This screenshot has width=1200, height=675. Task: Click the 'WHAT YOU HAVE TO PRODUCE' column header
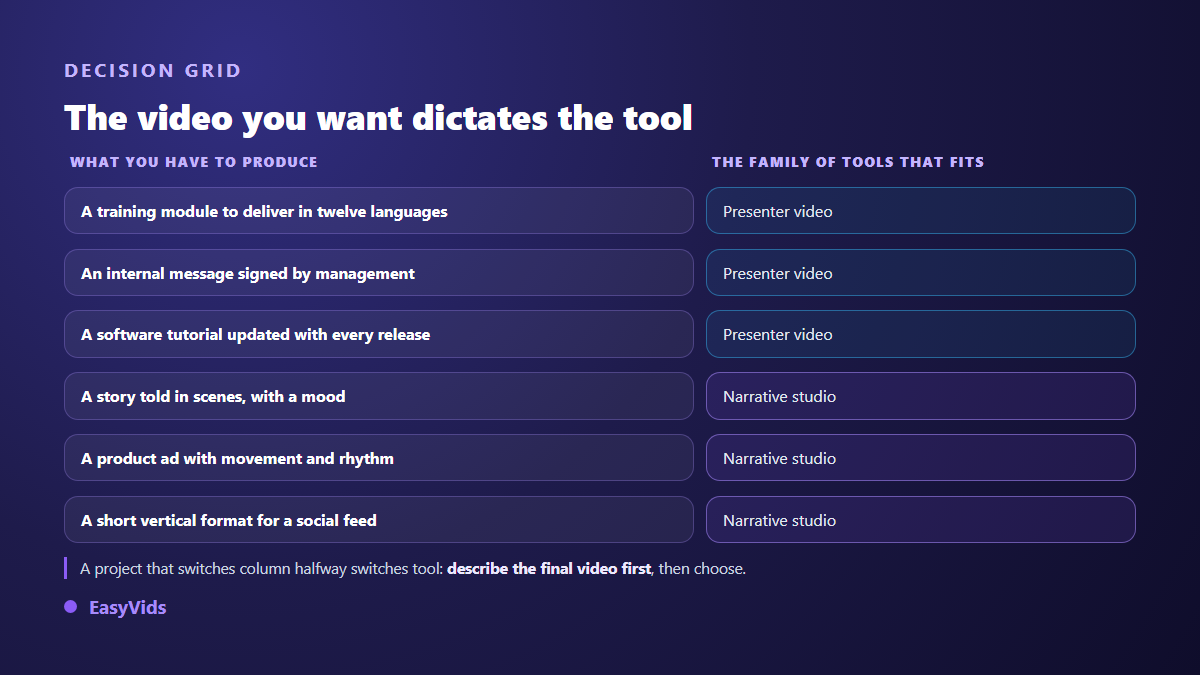coord(194,162)
